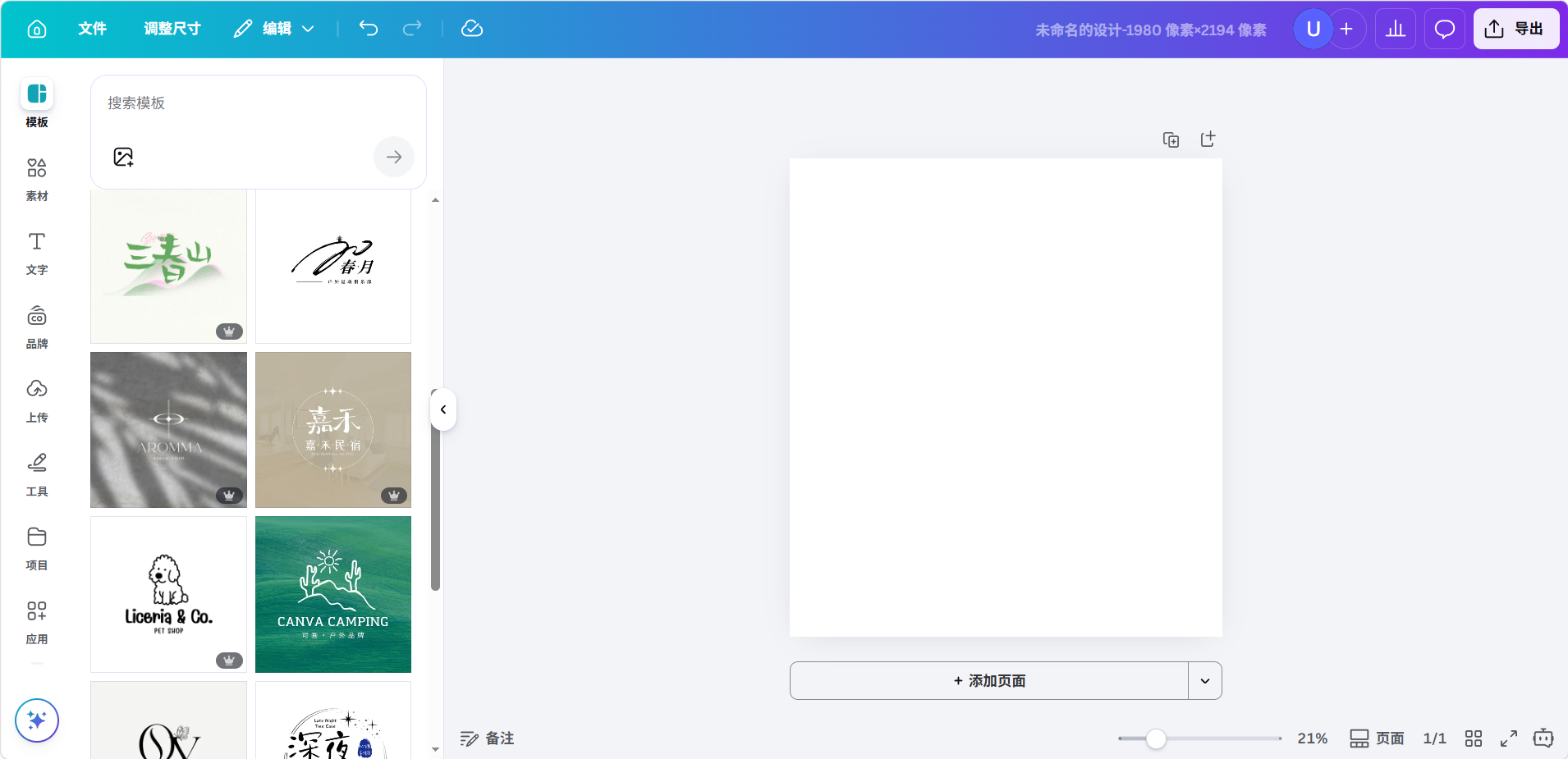Click the zoom slider handle

click(1156, 738)
